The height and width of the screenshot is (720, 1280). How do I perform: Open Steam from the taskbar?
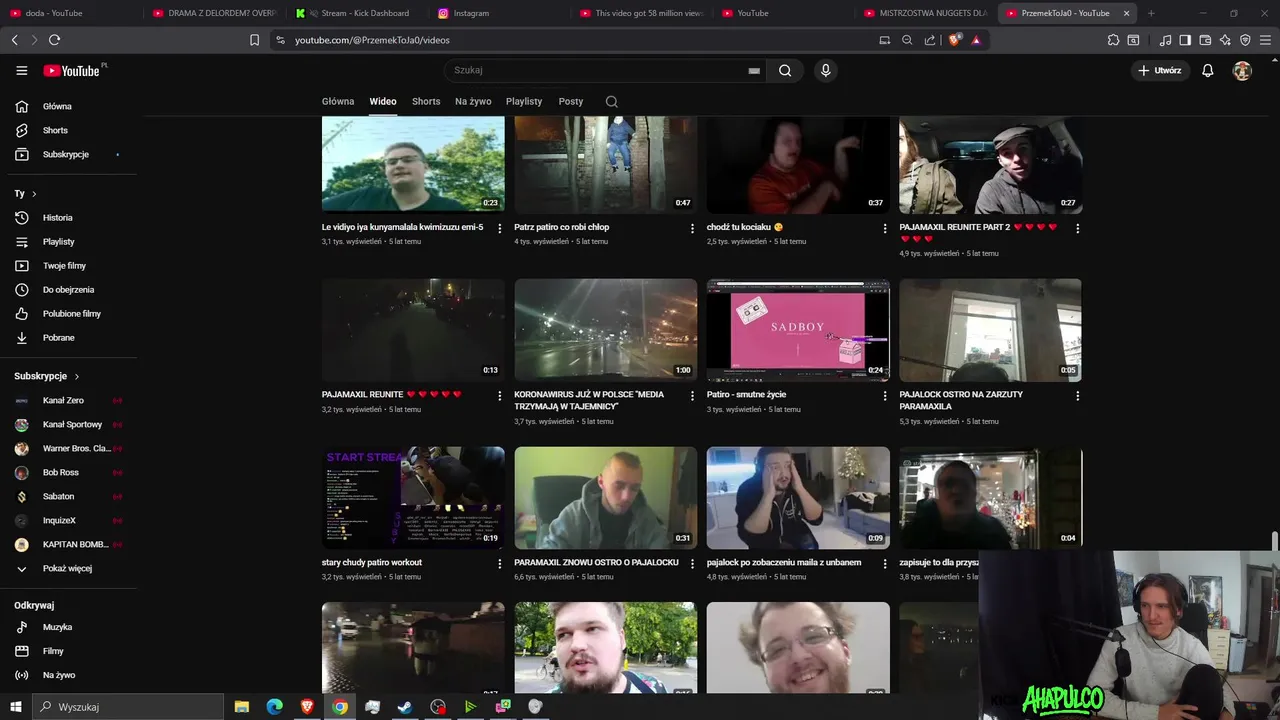pyautogui.click(x=405, y=706)
